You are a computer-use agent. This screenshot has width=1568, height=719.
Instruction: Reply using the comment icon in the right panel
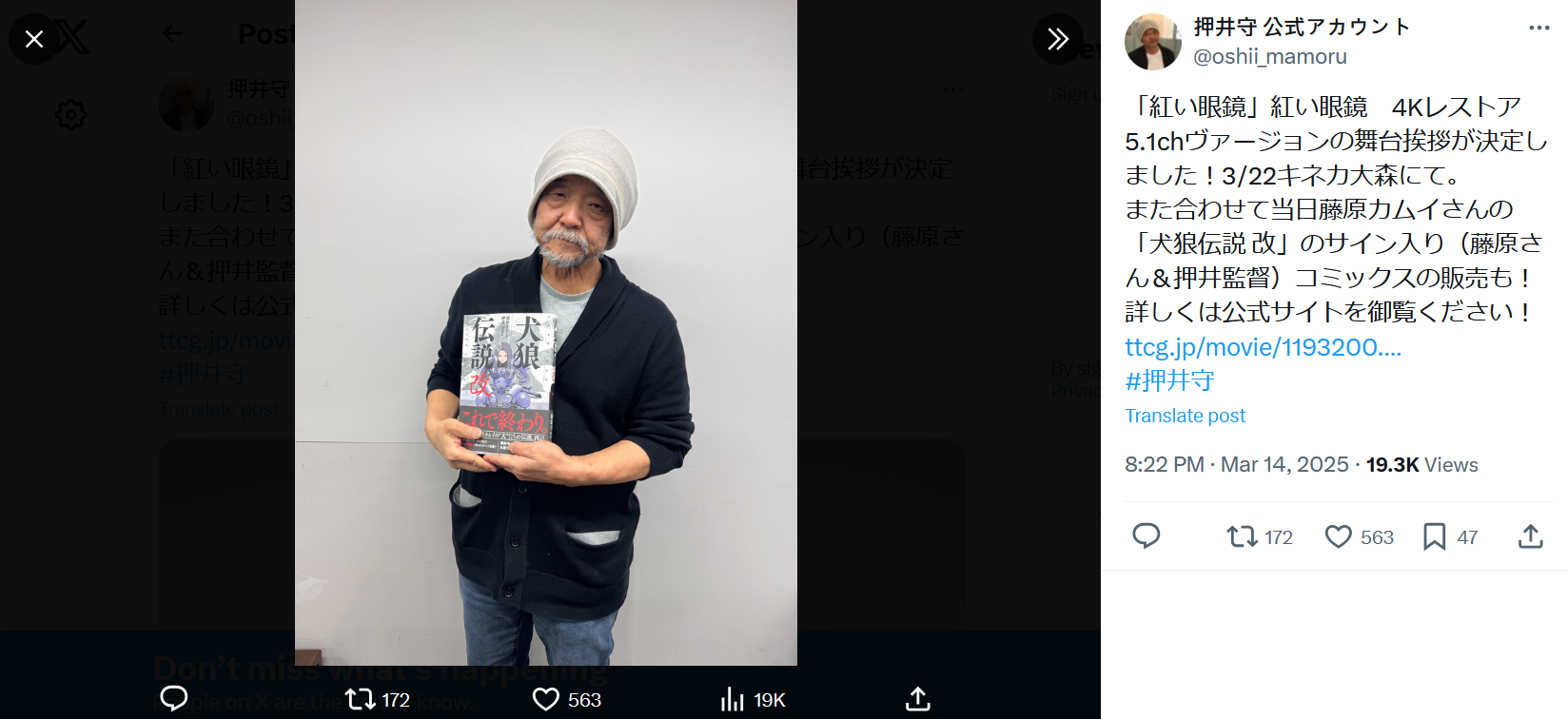tap(1146, 536)
